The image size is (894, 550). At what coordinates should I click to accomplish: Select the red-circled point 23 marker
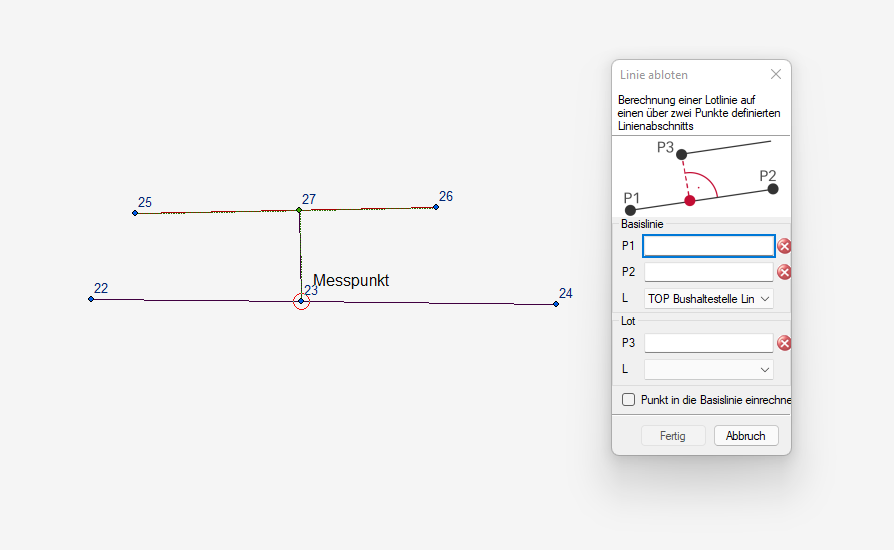[x=301, y=301]
